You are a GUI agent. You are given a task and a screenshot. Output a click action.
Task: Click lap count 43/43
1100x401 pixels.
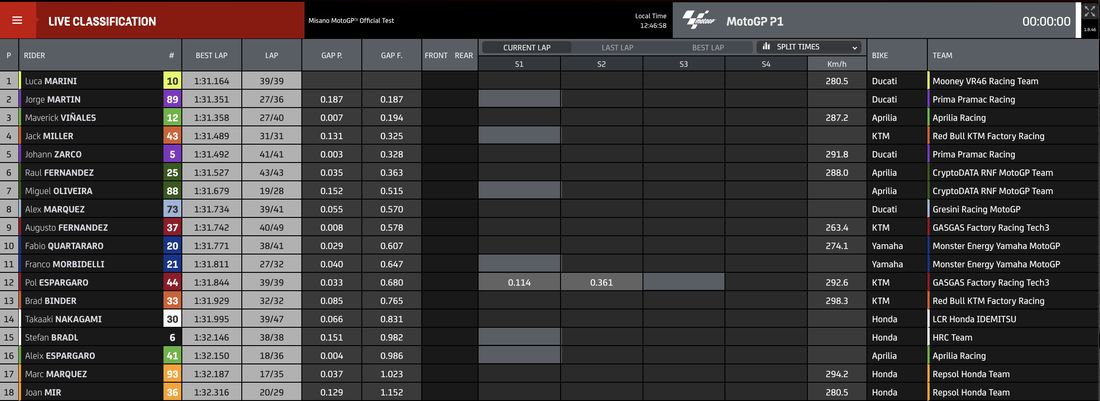point(271,172)
